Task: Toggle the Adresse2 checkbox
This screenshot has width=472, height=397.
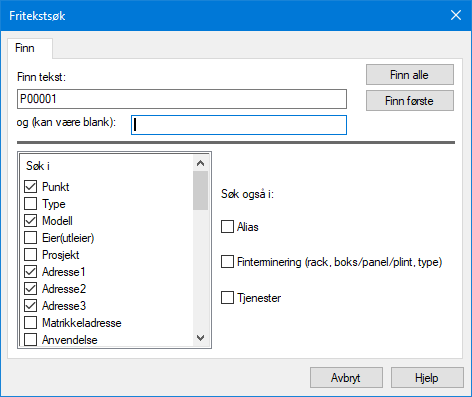Action: 30,289
